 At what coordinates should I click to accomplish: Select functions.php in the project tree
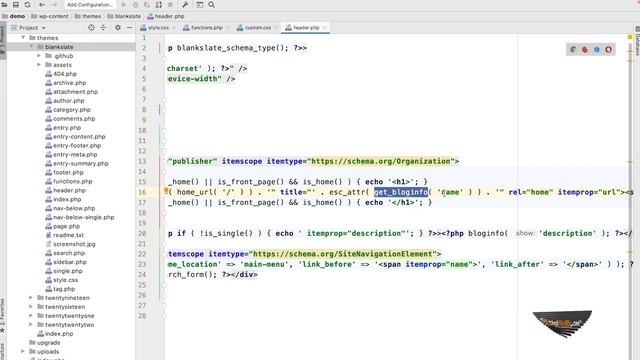click(69, 181)
